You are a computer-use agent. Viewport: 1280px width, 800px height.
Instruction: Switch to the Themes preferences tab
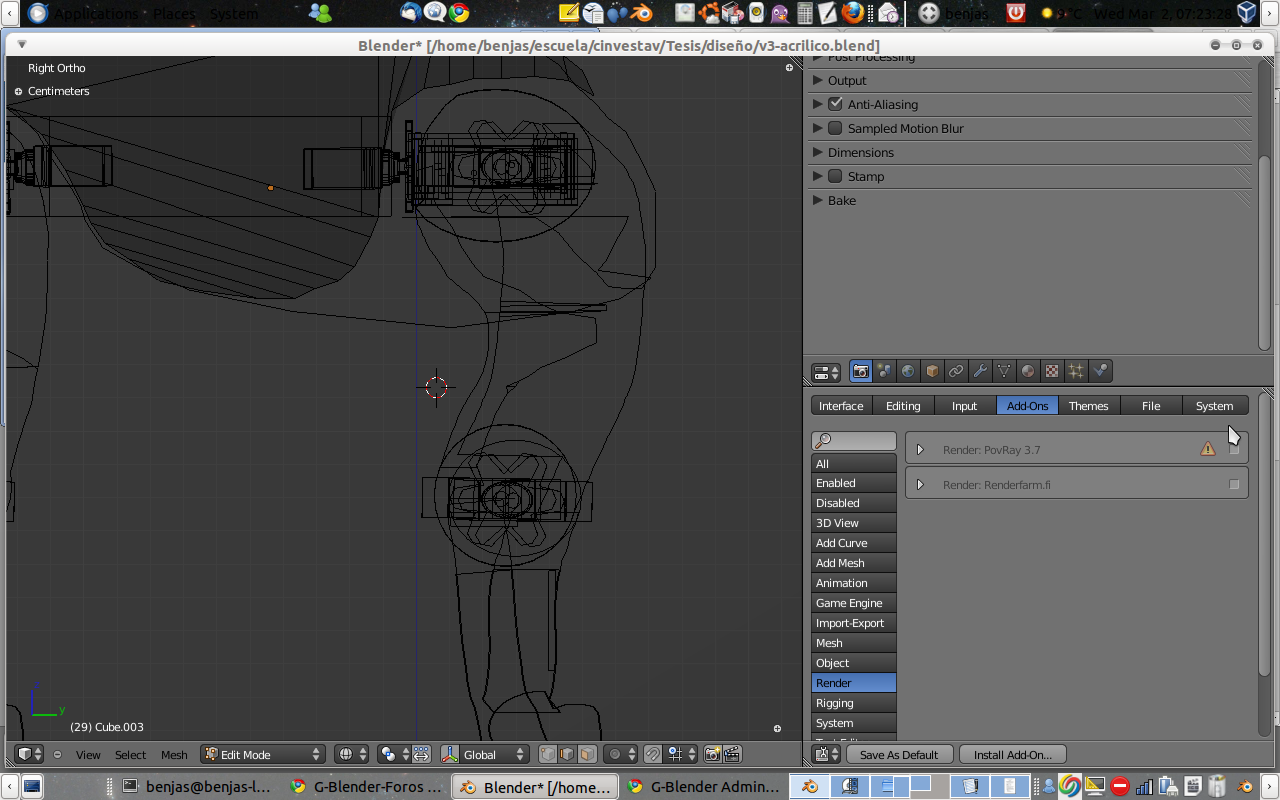(x=1088, y=405)
